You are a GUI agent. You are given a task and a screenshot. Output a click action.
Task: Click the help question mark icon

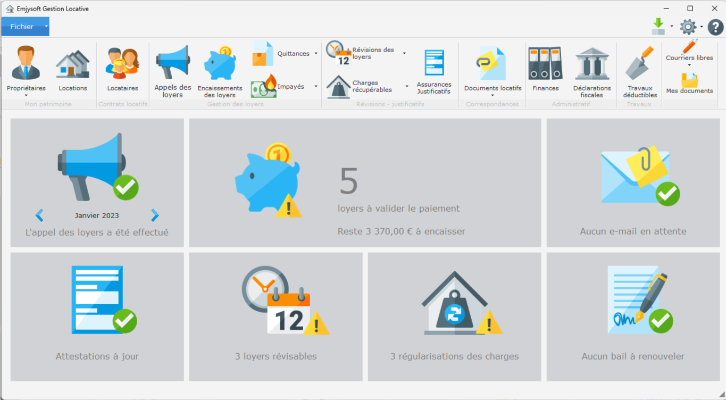coord(715,27)
